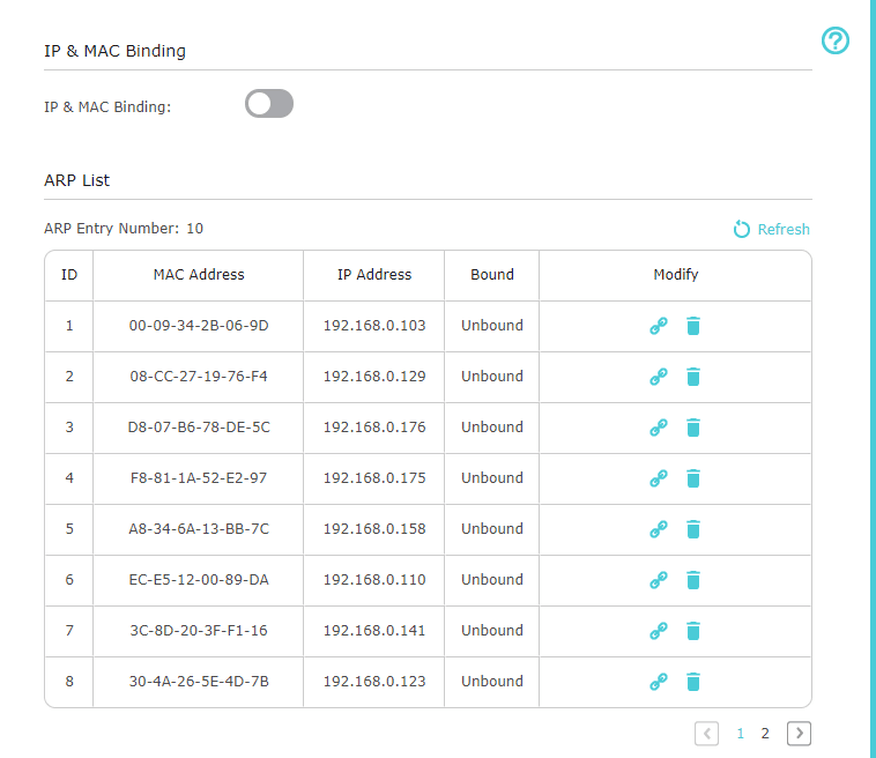Click the ID column header
The height and width of the screenshot is (758, 876).
pyautogui.click(x=69, y=274)
